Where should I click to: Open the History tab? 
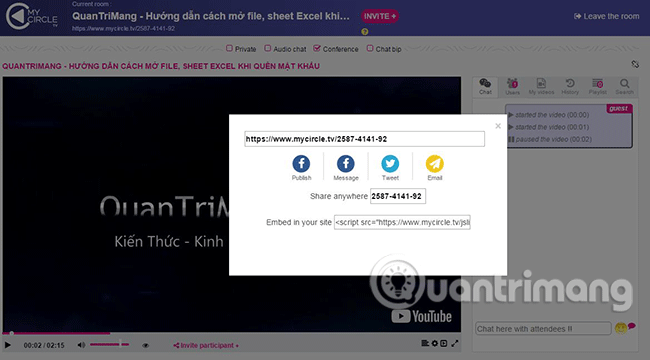click(x=570, y=86)
